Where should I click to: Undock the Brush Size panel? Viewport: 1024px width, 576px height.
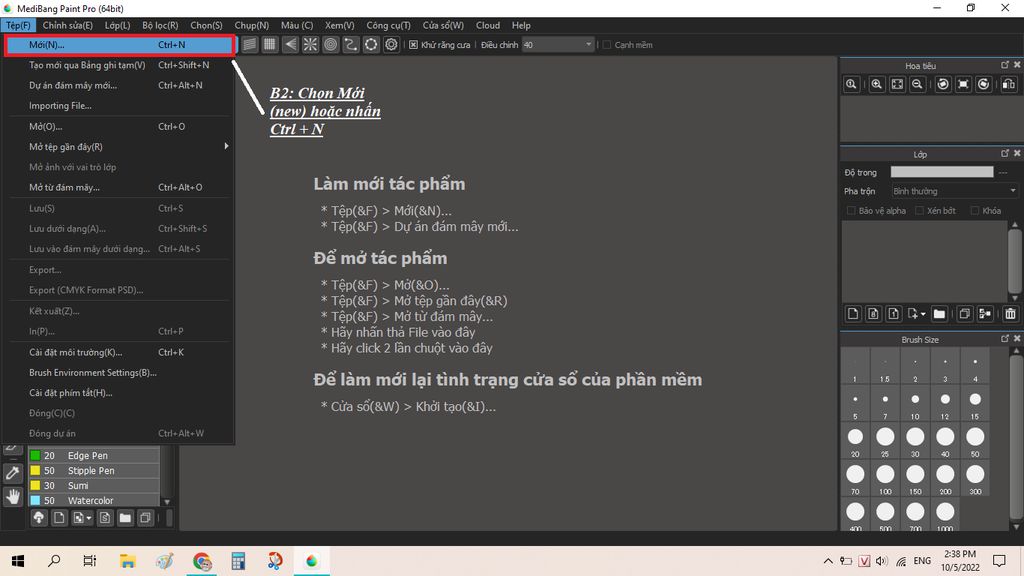[1004, 338]
